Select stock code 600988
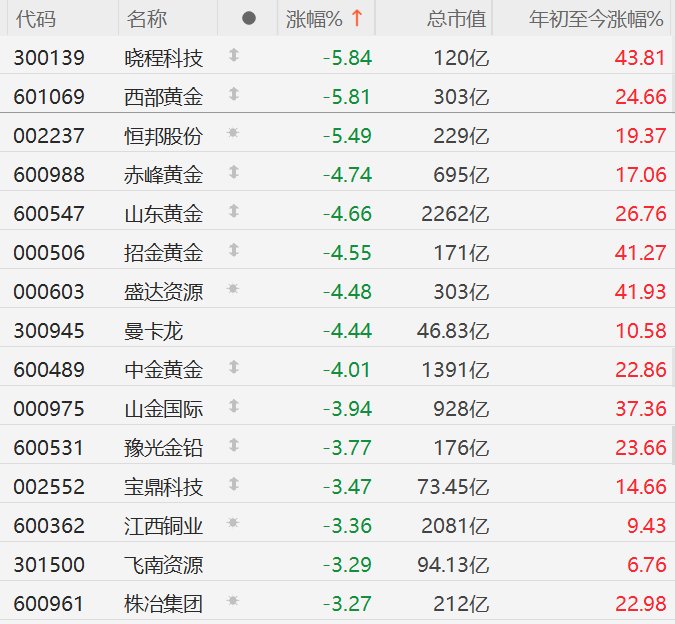The height and width of the screenshot is (624, 675). [49, 175]
